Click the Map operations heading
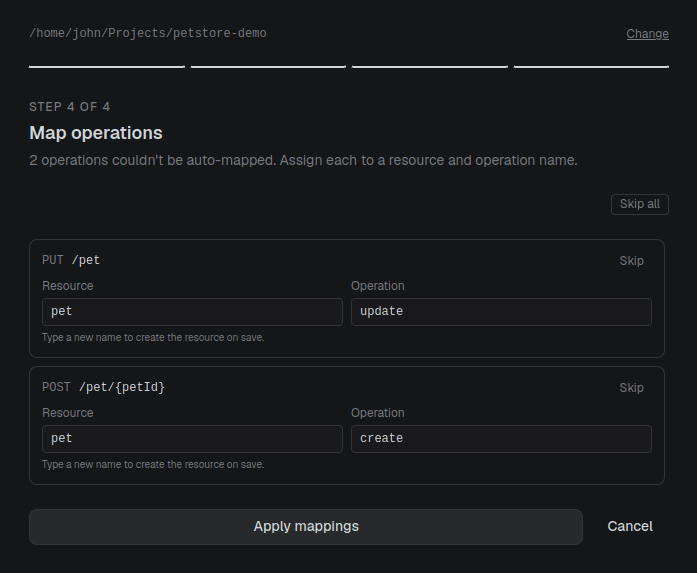Viewport: 697px width, 573px height. coord(96,133)
